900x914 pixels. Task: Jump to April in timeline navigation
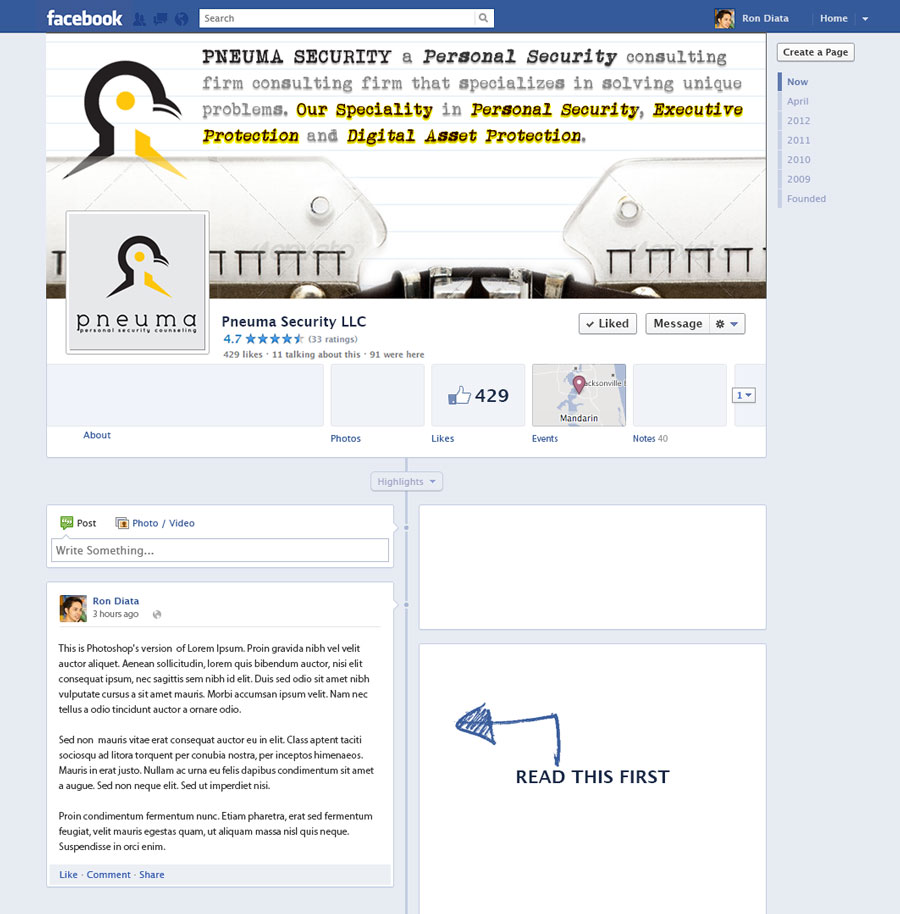(x=797, y=101)
